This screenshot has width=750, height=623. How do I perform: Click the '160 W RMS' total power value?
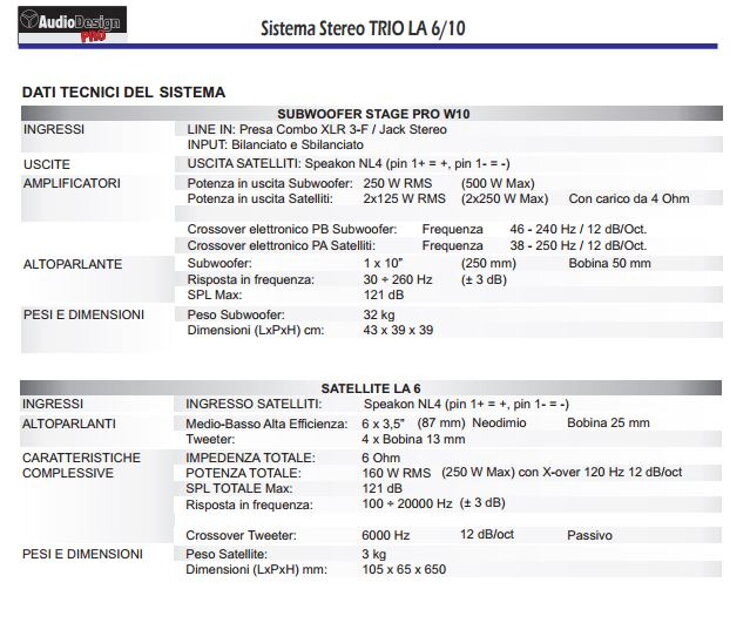coord(396,473)
